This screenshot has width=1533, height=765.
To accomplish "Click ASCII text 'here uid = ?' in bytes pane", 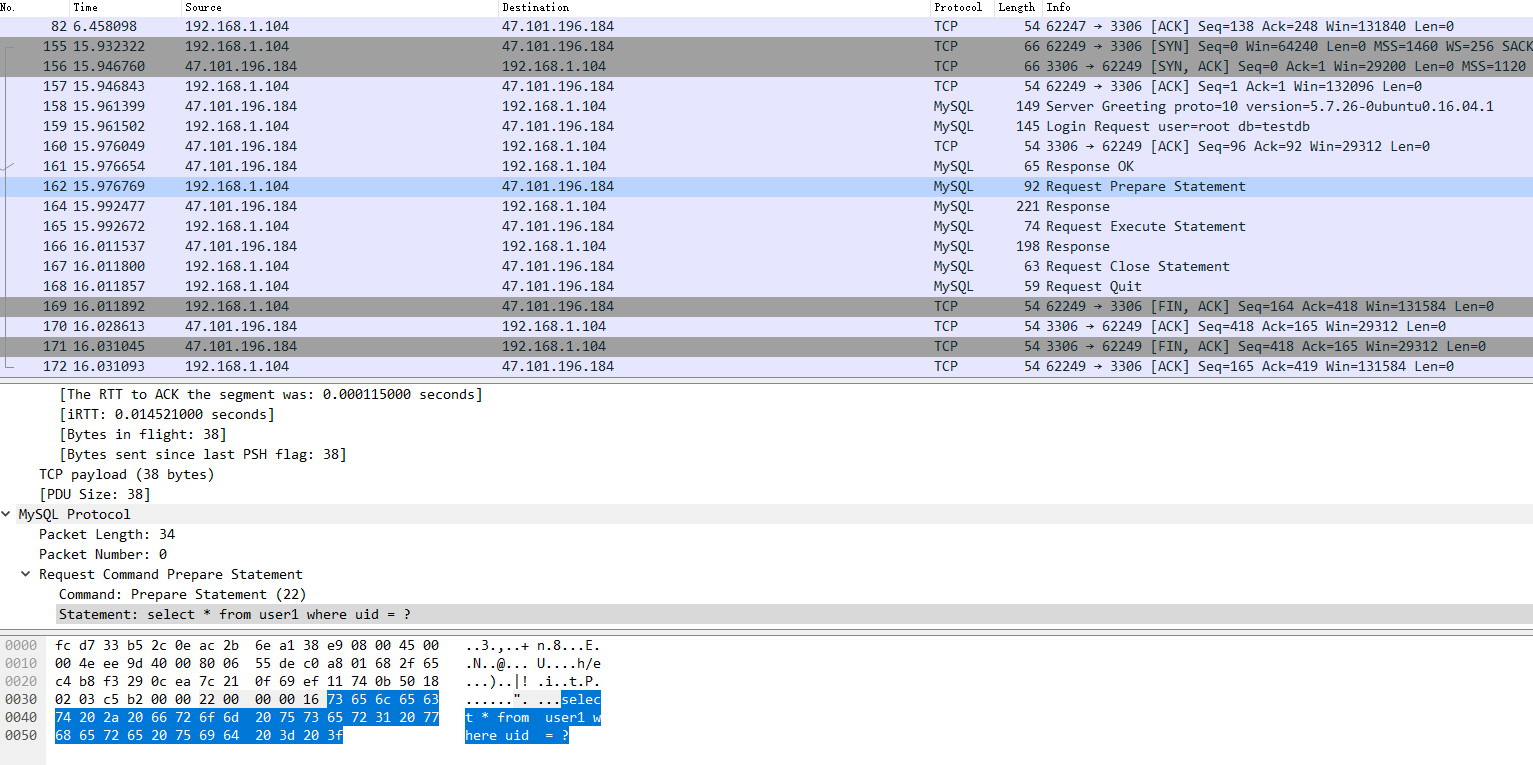I will (x=517, y=735).
